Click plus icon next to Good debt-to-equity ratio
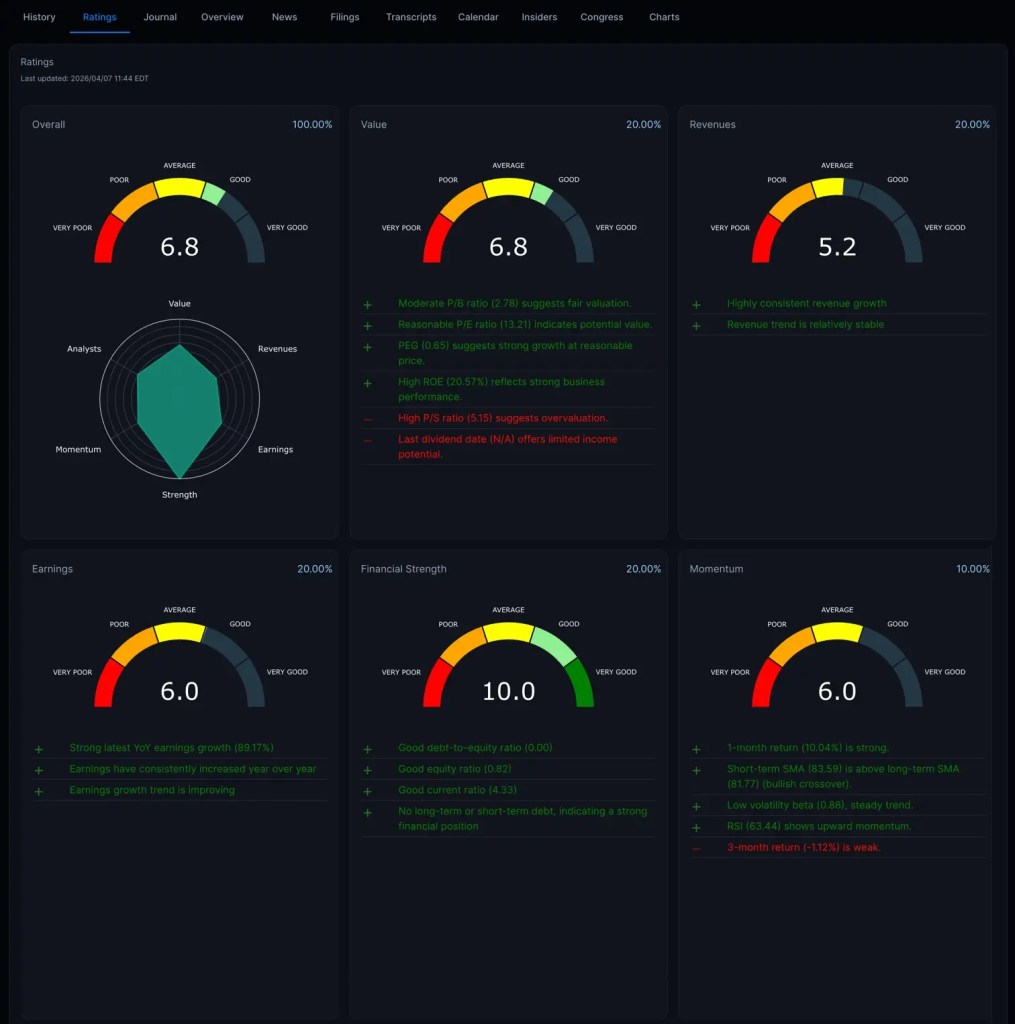1015x1024 pixels. (x=367, y=749)
